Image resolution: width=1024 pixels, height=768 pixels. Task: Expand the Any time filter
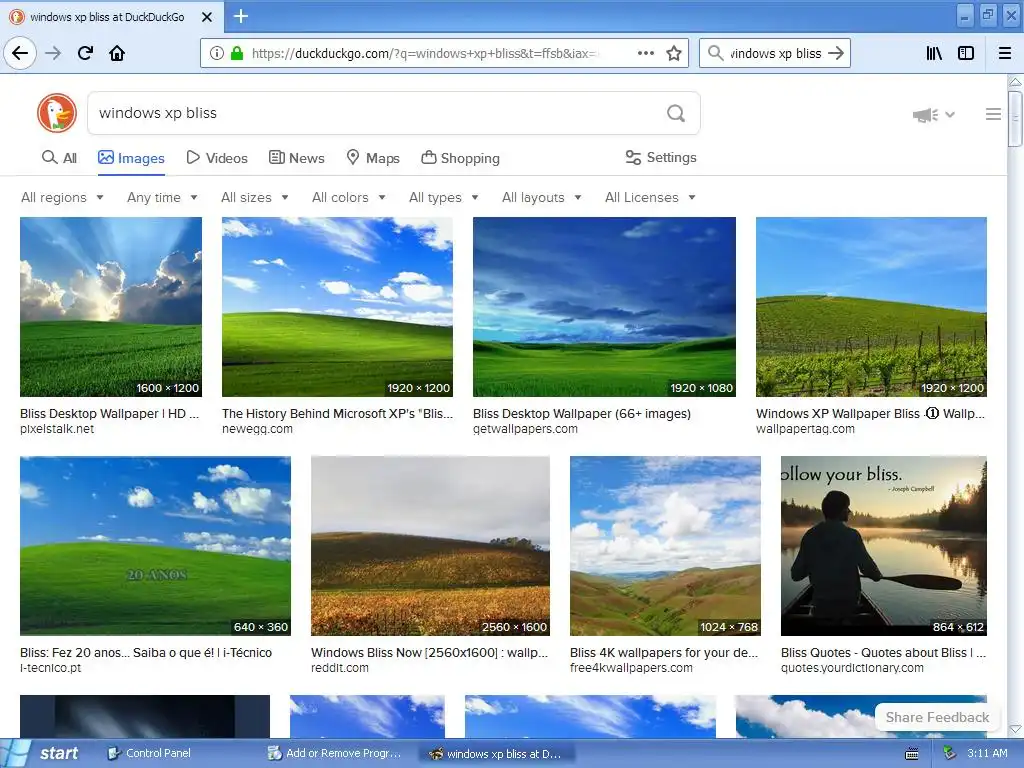[x=162, y=197]
